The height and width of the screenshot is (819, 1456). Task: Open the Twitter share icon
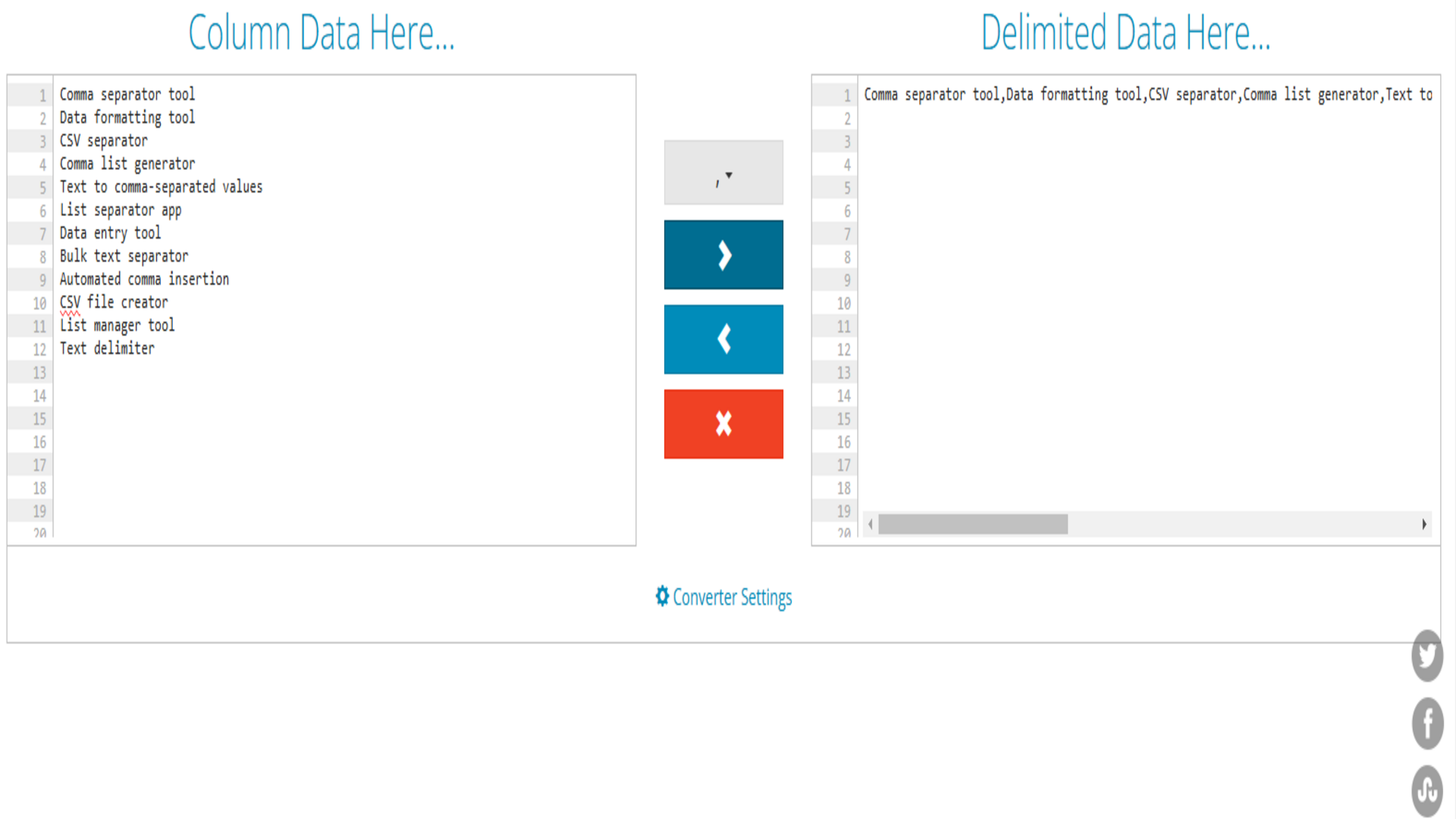(1427, 655)
